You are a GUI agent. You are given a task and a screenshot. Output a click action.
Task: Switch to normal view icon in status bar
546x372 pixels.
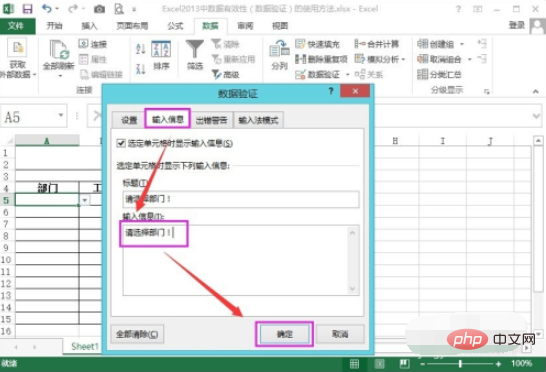pos(354,364)
